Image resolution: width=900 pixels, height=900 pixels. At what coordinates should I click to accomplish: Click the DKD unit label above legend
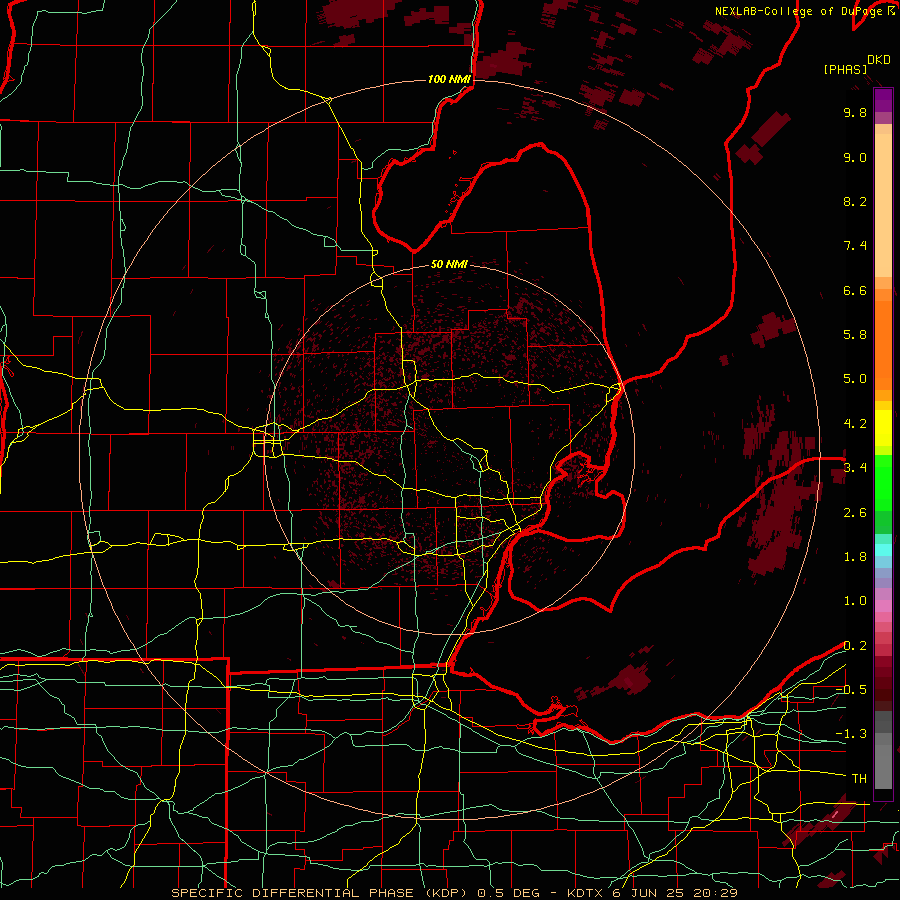[x=879, y=60]
